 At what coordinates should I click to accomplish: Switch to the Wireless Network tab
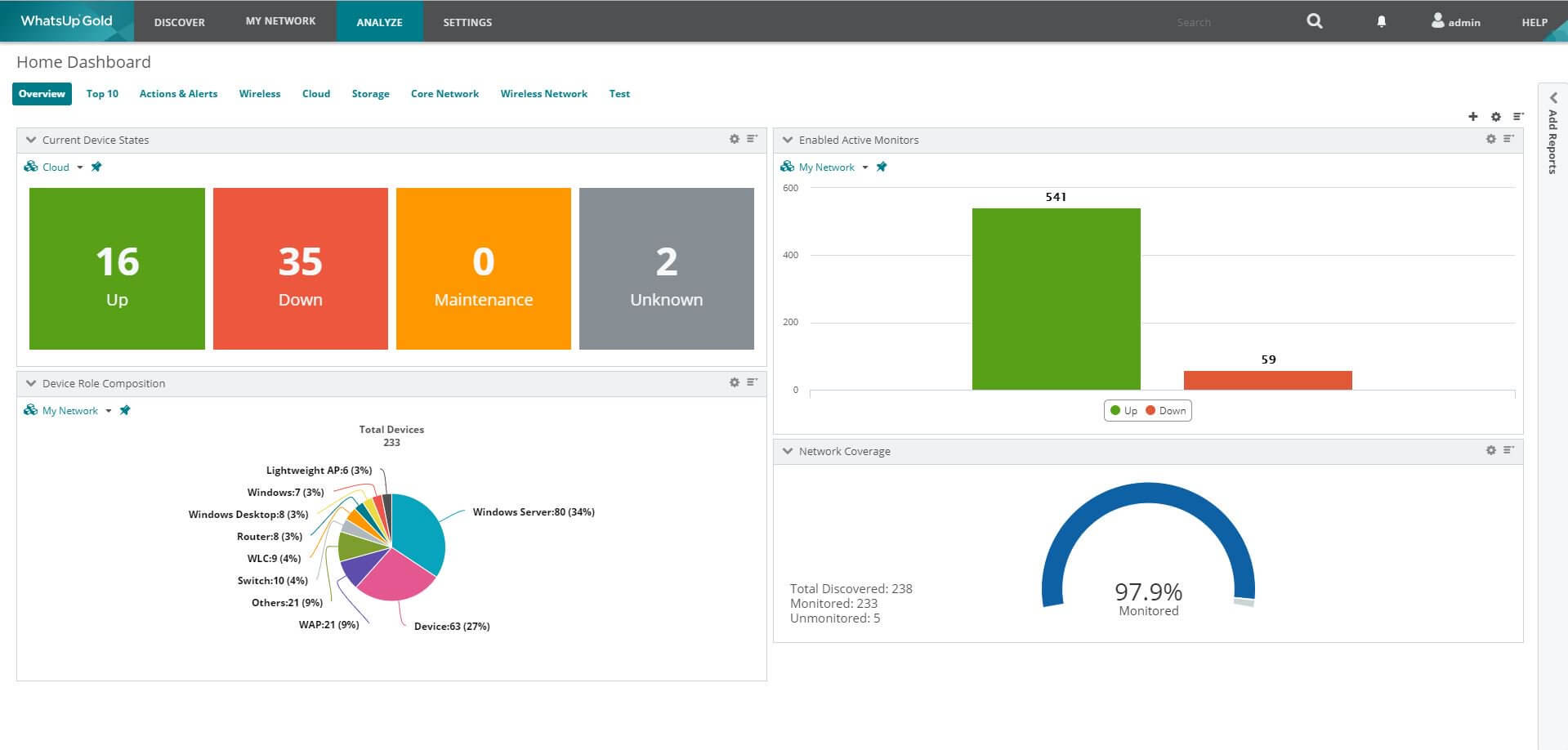(x=543, y=93)
